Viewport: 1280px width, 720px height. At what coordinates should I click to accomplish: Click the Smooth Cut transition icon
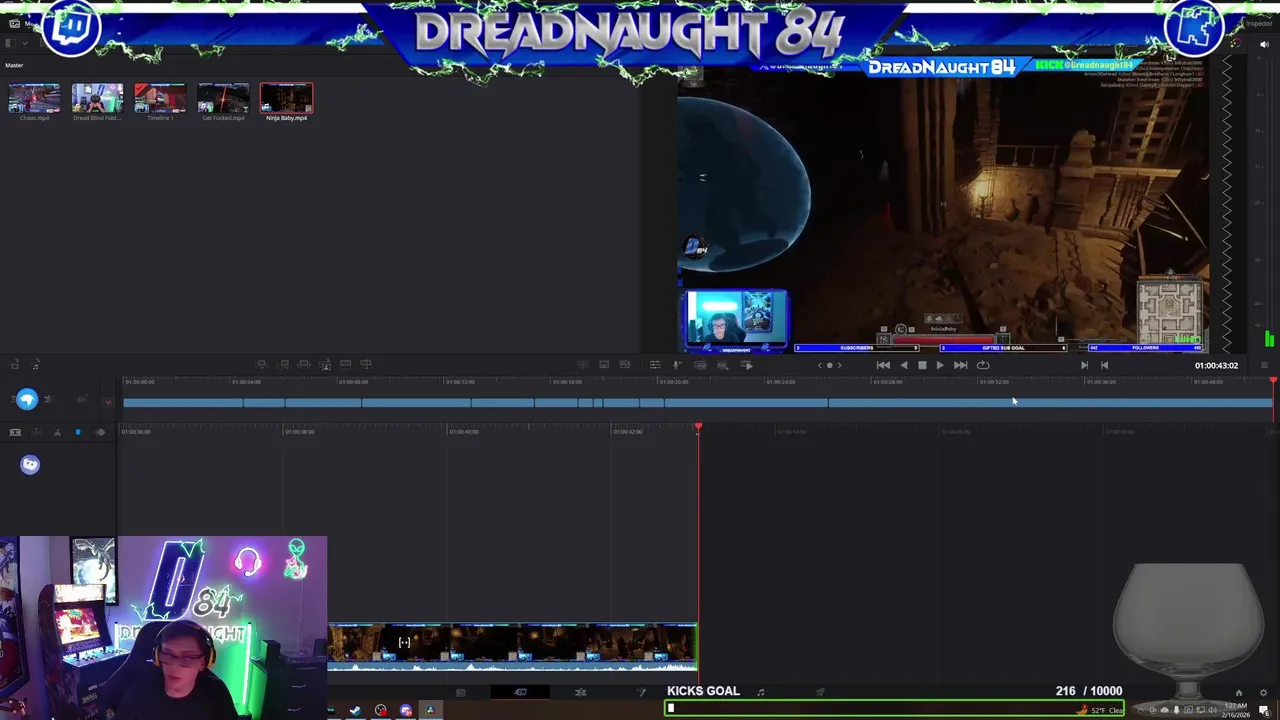click(x=625, y=364)
